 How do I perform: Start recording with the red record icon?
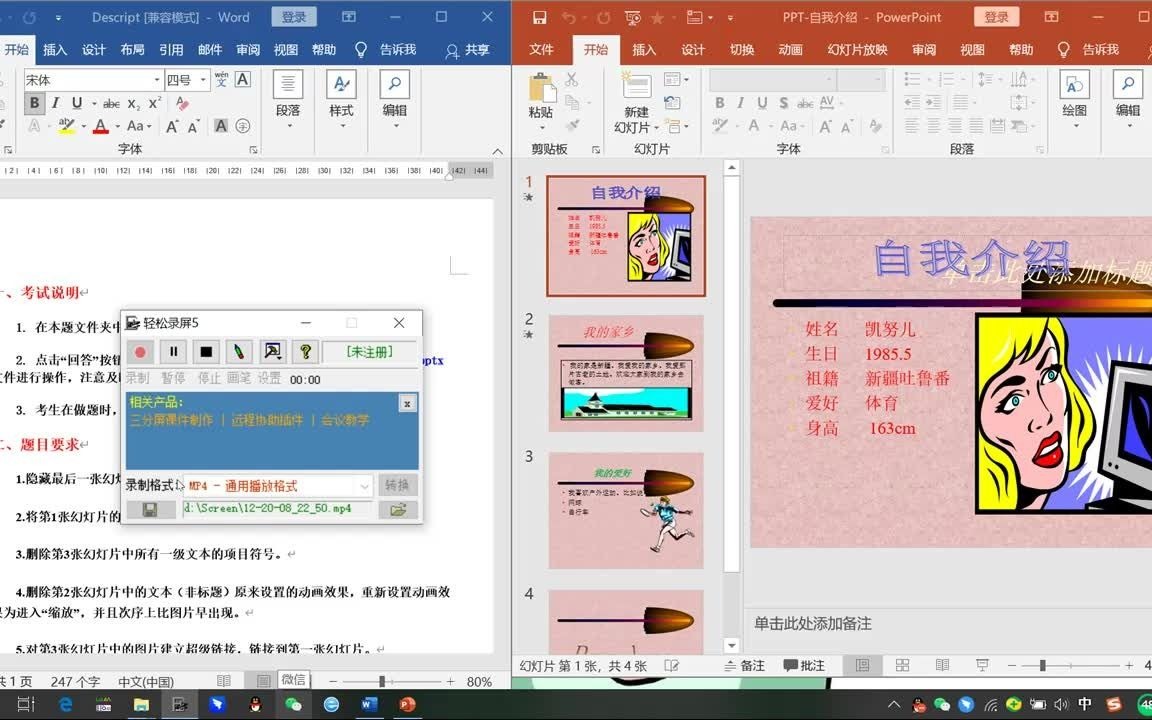tap(140, 352)
